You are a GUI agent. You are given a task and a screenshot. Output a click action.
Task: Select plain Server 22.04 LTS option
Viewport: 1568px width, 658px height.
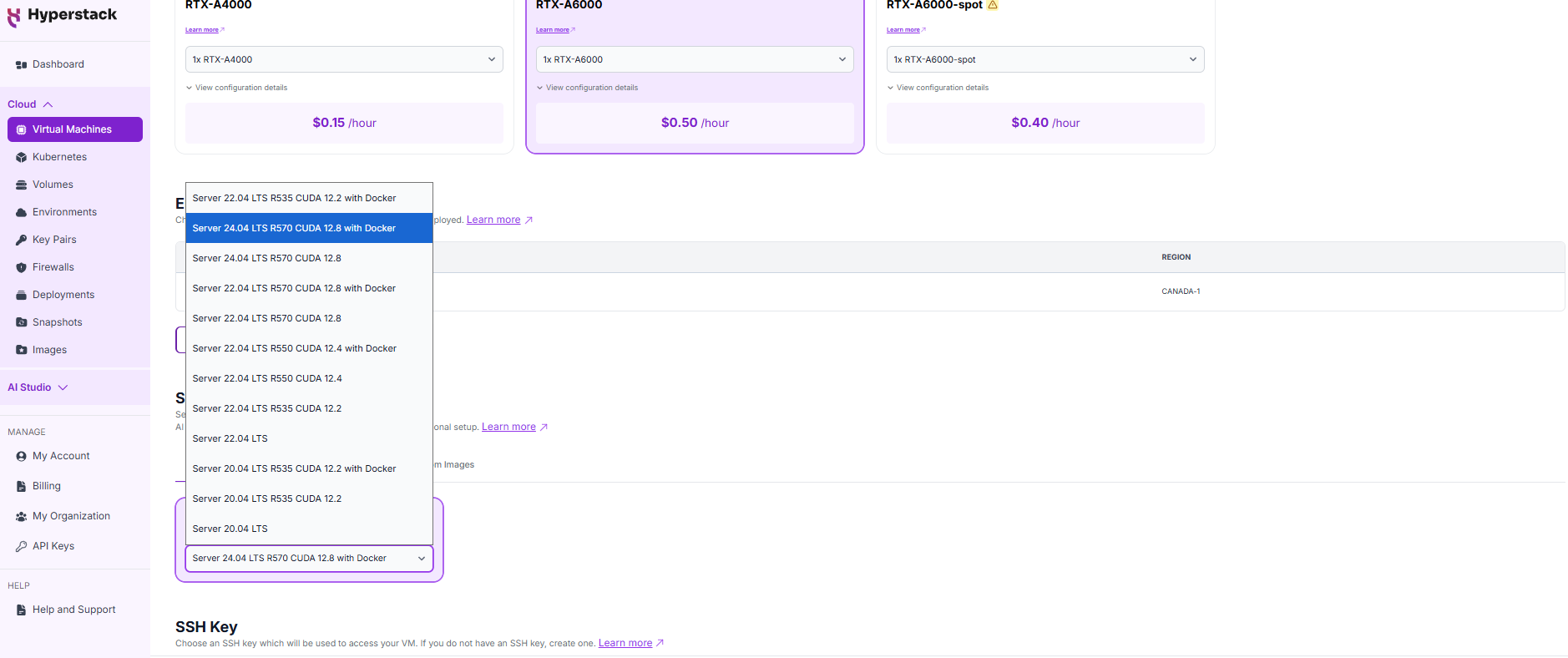pos(309,438)
